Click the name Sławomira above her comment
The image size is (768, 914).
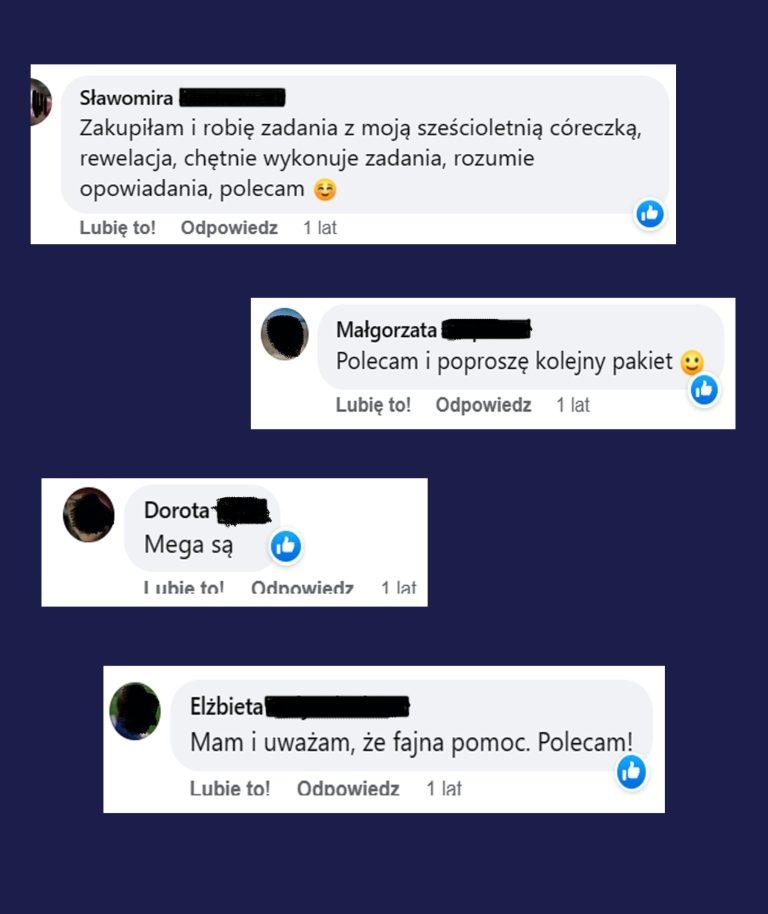coord(126,97)
